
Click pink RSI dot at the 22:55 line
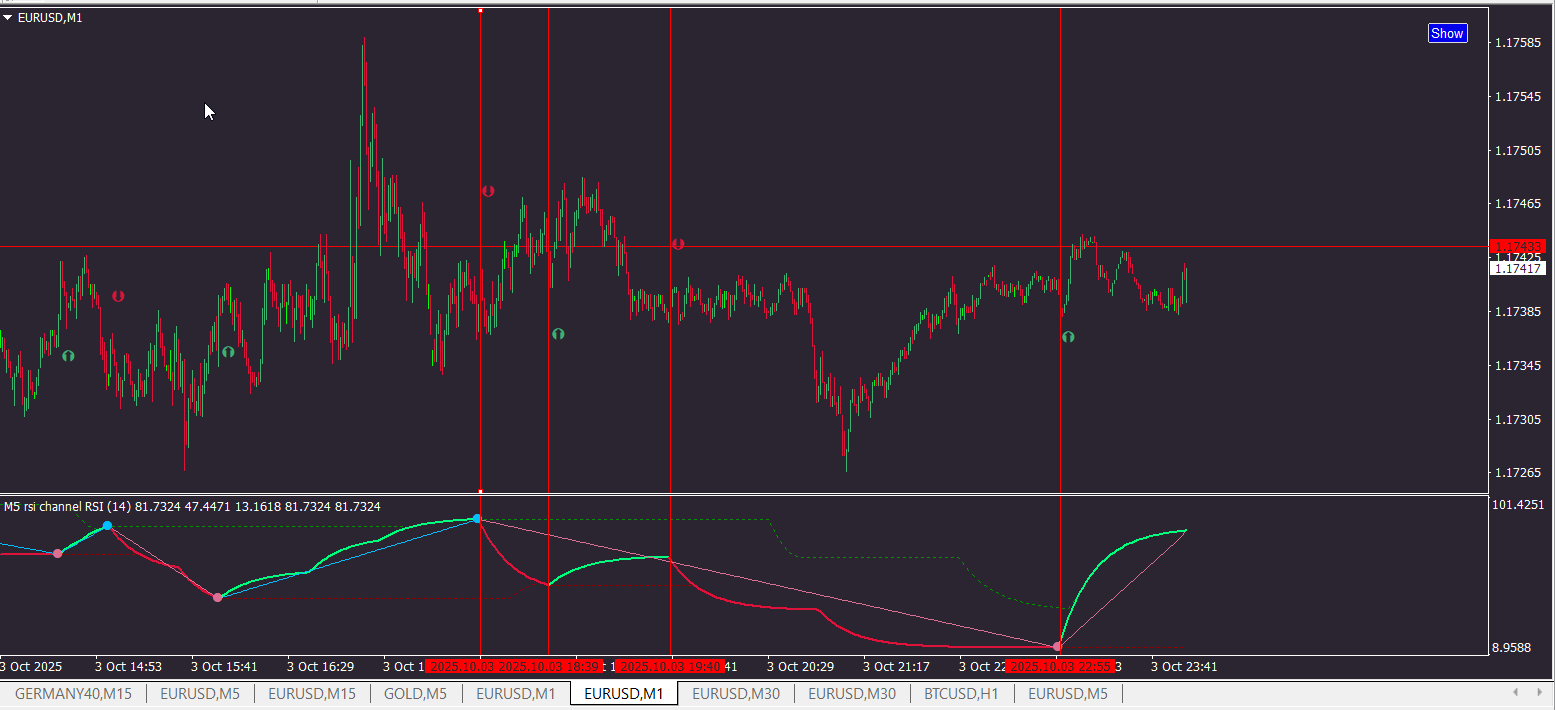(x=1058, y=647)
